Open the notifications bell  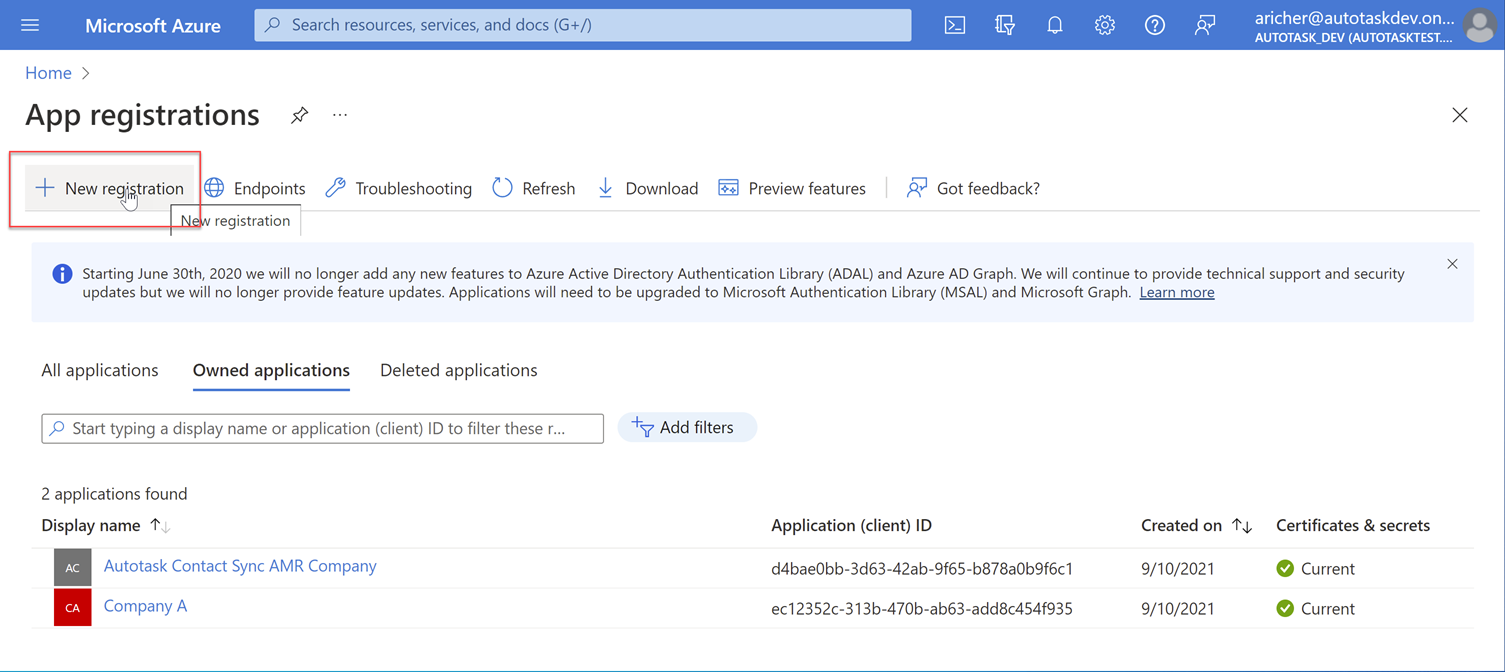(x=1055, y=25)
